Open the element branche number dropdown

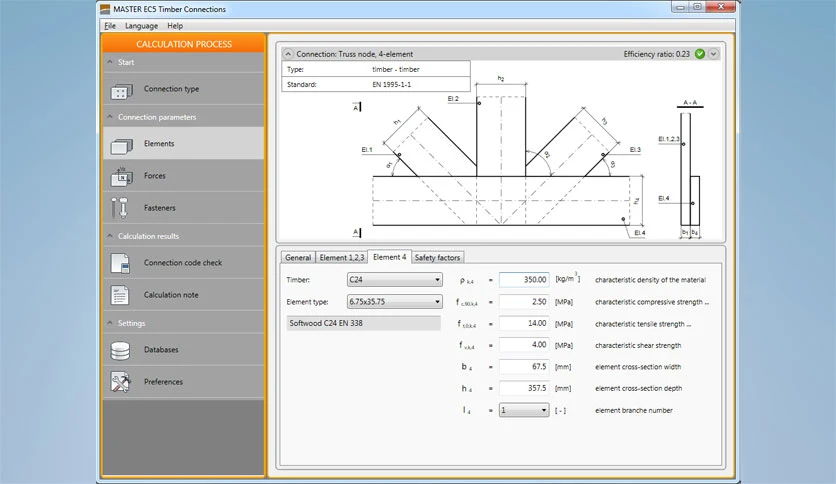coord(524,410)
